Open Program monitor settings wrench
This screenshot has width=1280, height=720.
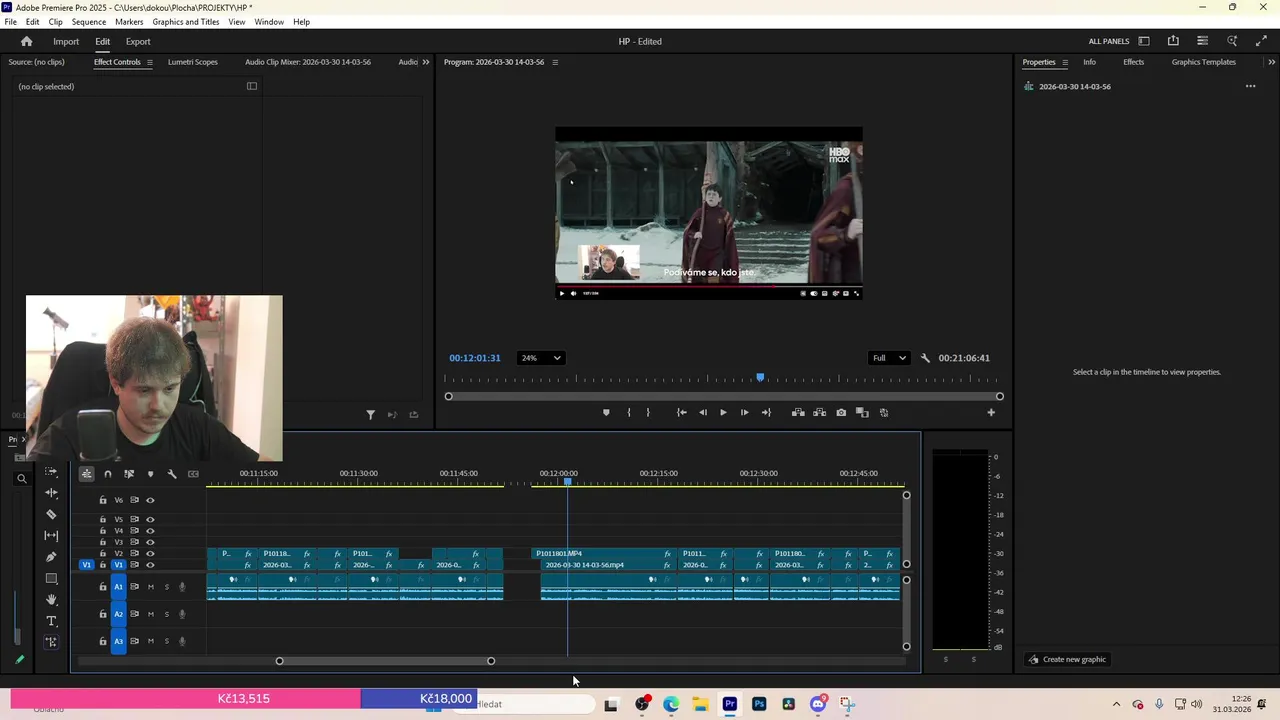(925, 358)
